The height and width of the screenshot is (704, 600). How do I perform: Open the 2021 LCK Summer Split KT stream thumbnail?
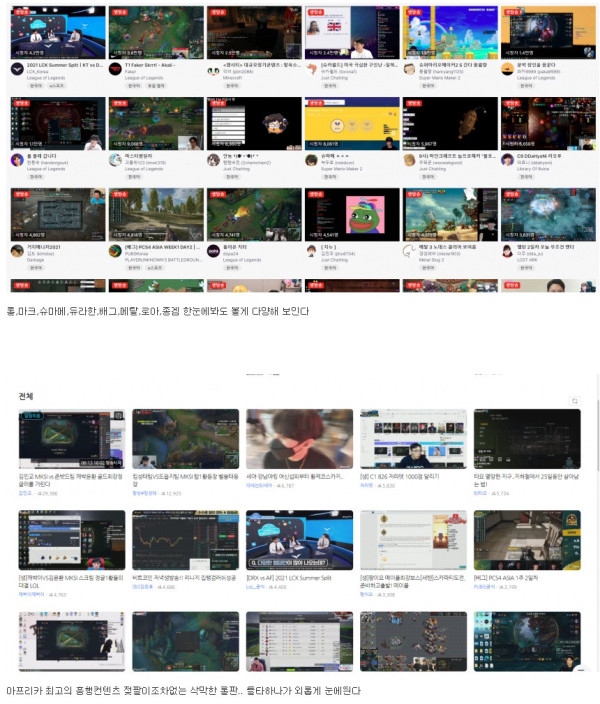click(x=58, y=32)
